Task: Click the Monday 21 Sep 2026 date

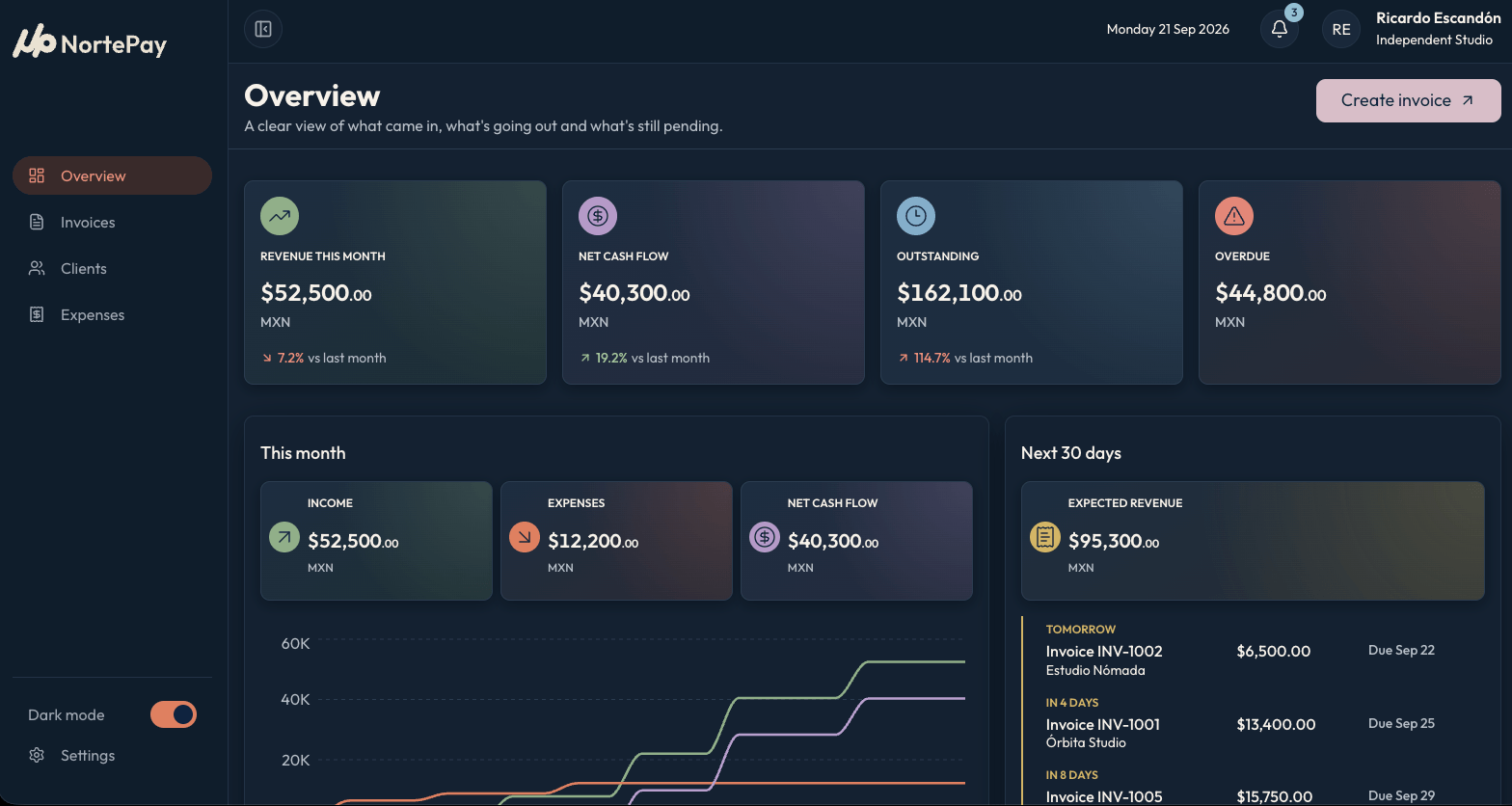Action: pos(1168,29)
